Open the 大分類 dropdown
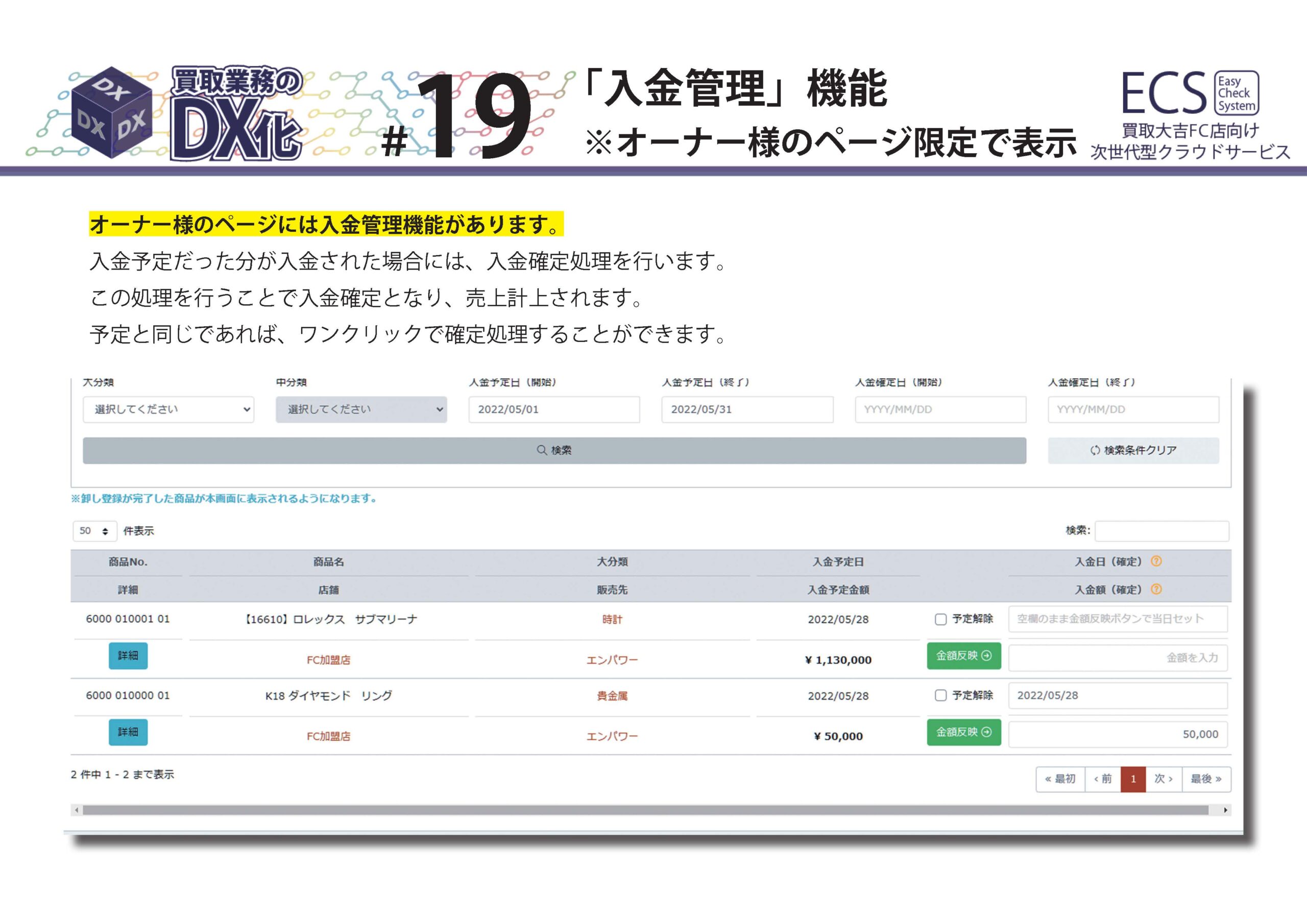The image size is (1307, 924). [x=168, y=409]
